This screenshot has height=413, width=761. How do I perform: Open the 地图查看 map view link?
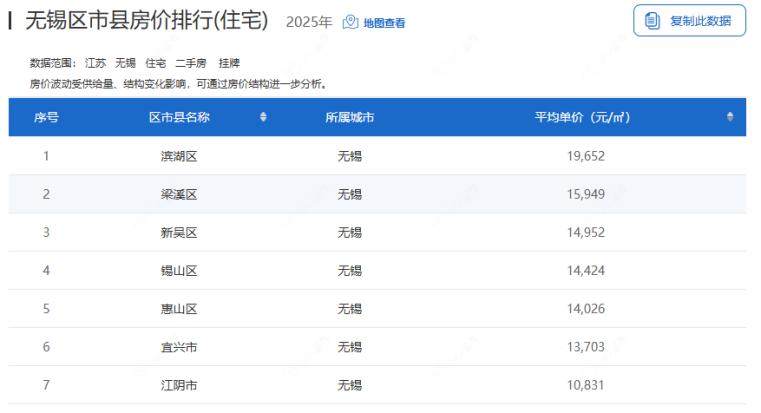click(384, 23)
